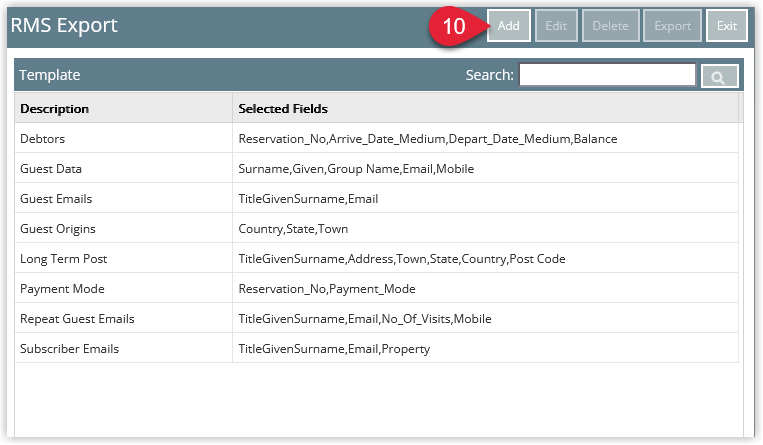Viewport: 763px width, 445px height.
Task: Select the Guest Data template row
Action: coord(376,168)
